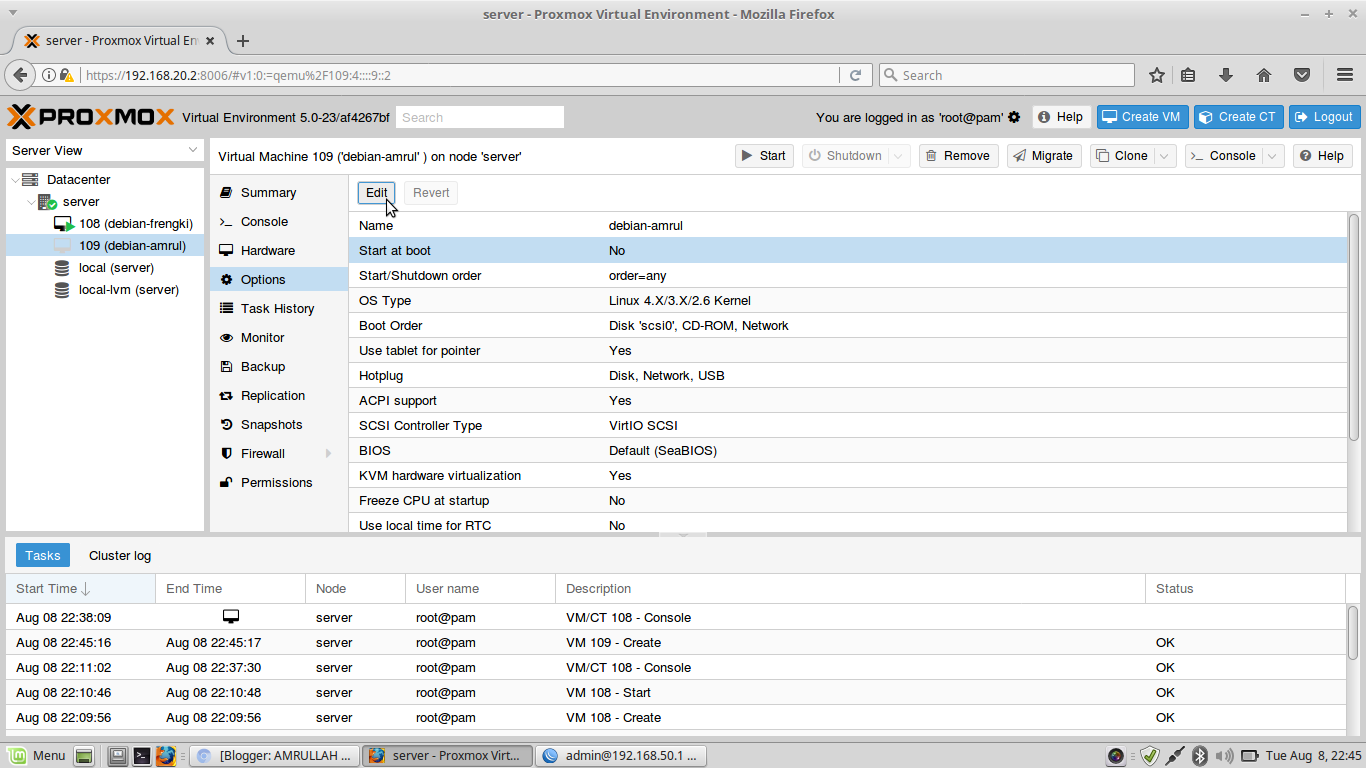Open the Bluetooth tray icon
Viewport: 1366px width, 768px height.
(1200, 756)
